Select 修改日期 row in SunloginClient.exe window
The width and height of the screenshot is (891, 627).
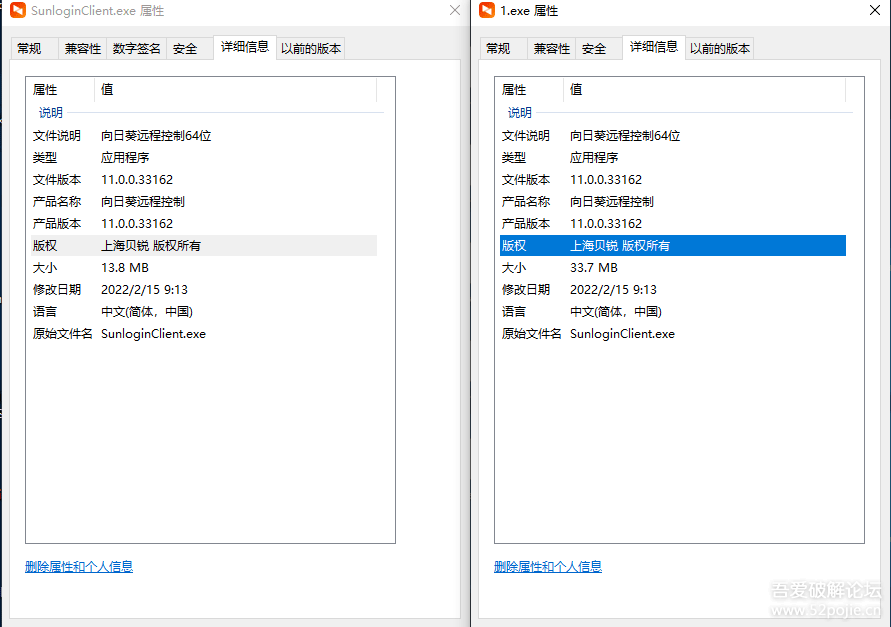204,290
